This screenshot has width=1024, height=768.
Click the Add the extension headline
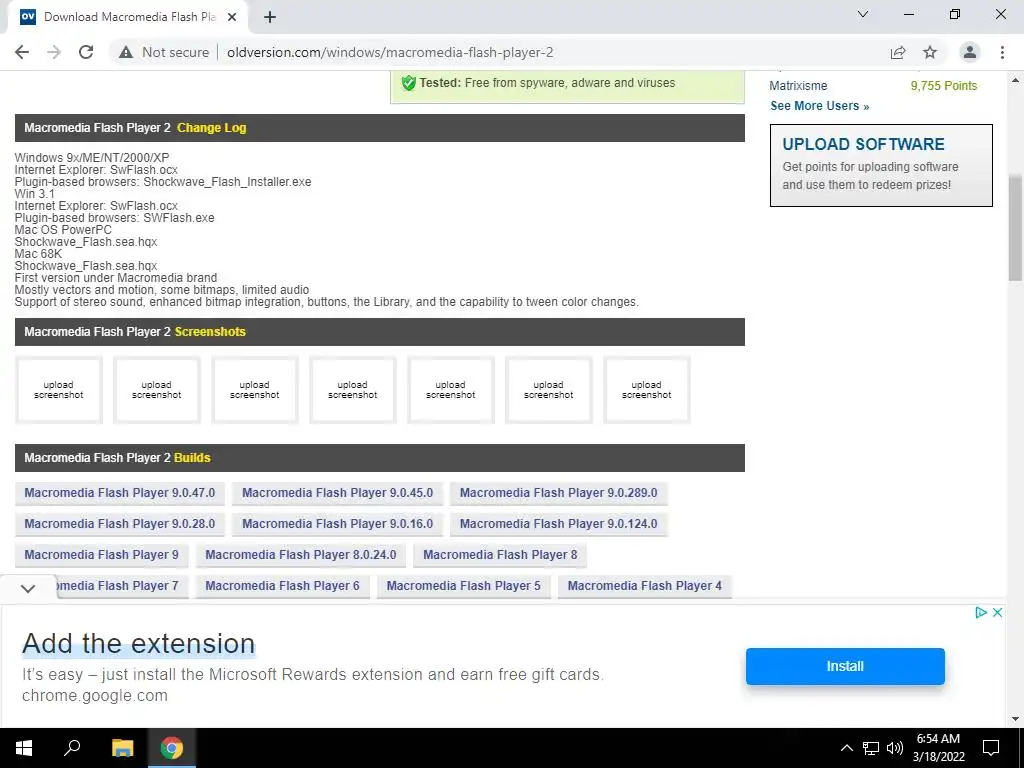138,644
